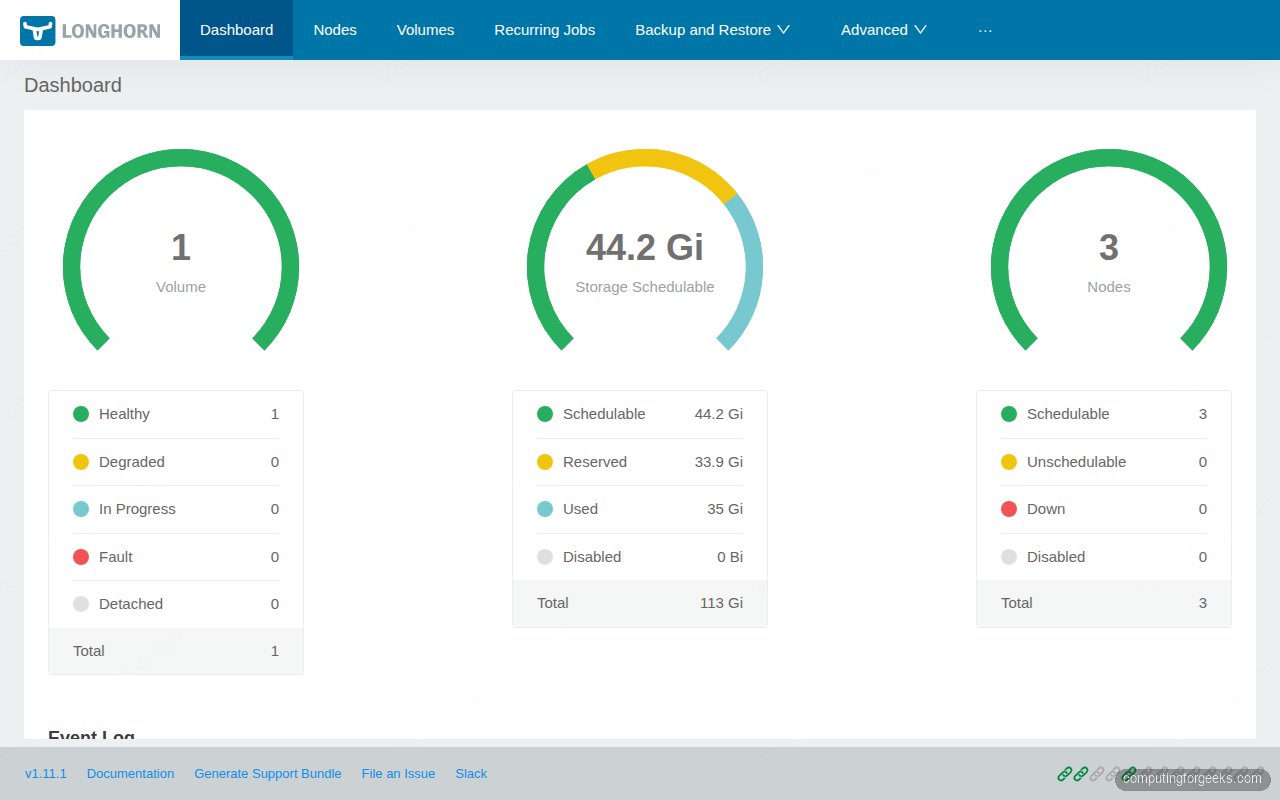The width and height of the screenshot is (1280, 800).
Task: Click the red Down dot in the Nodes panel
Action: pos(1009,509)
